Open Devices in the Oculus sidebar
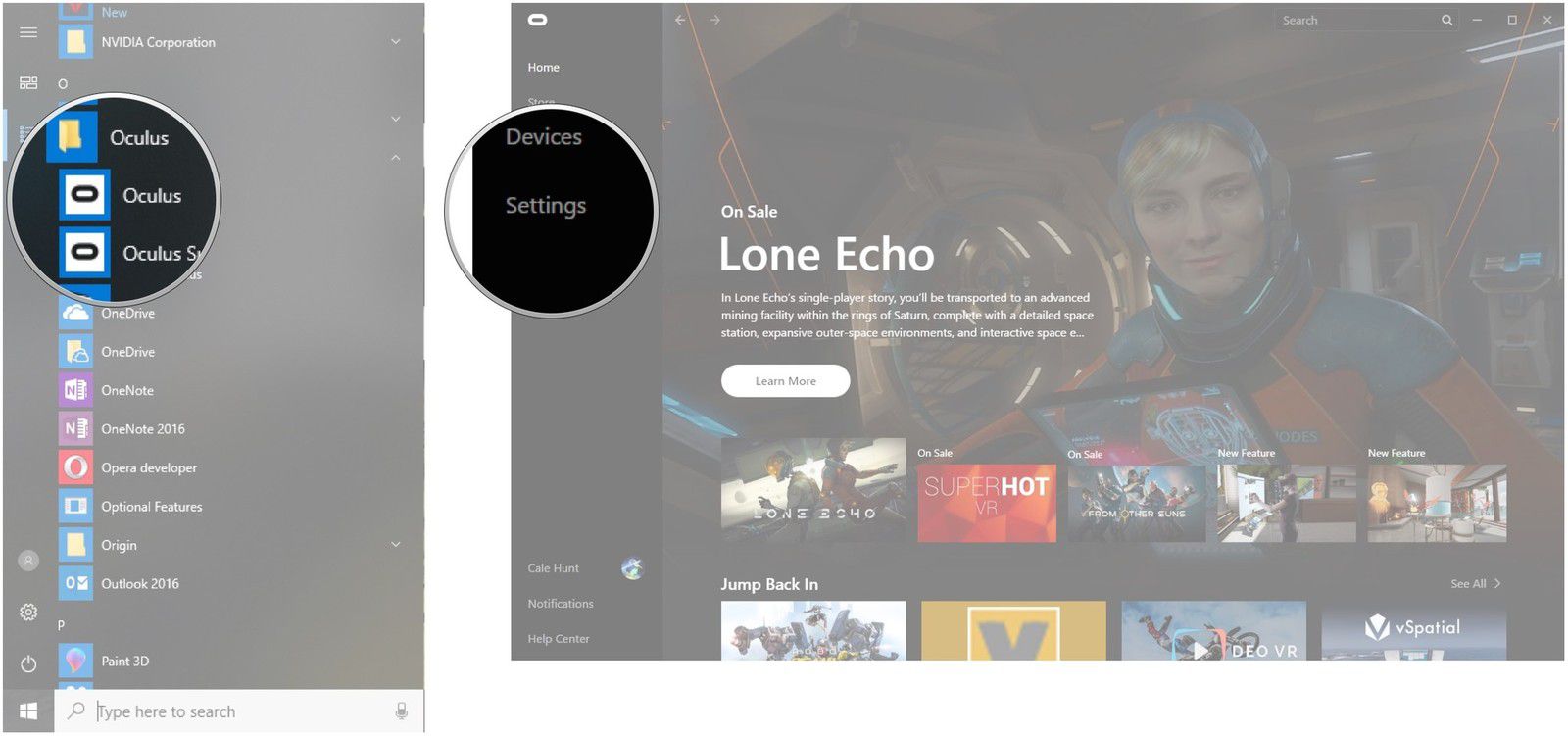Screen dimensions: 1568x736 click(x=544, y=137)
